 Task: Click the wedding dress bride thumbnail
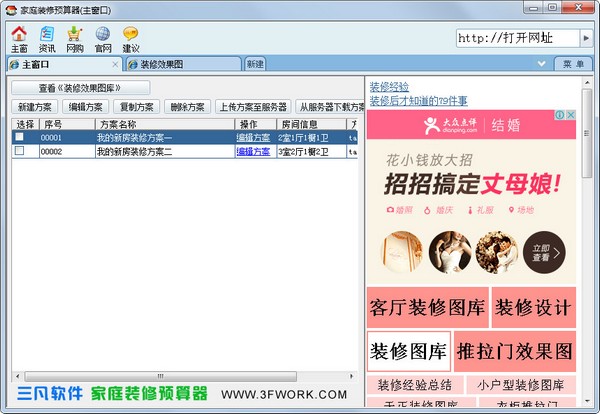(450, 252)
